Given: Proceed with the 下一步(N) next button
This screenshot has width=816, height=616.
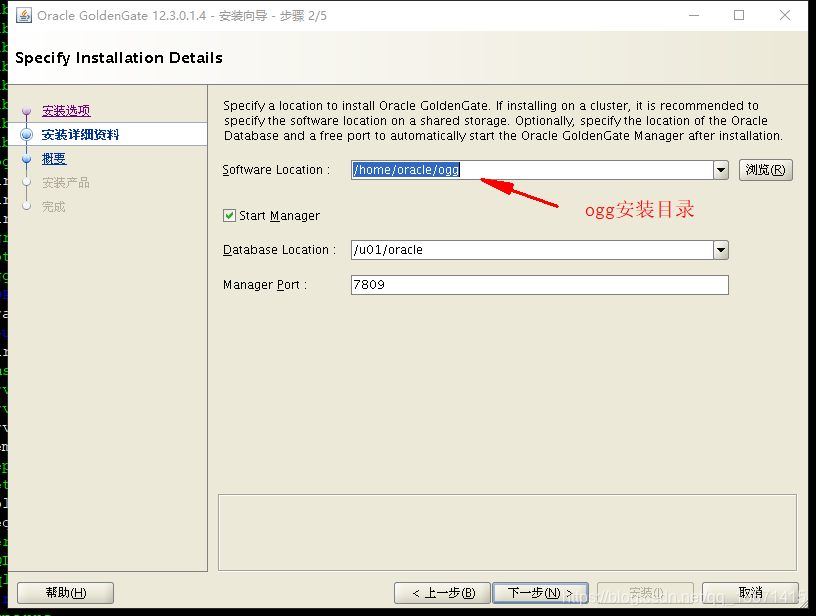Looking at the screenshot, I should [540, 592].
